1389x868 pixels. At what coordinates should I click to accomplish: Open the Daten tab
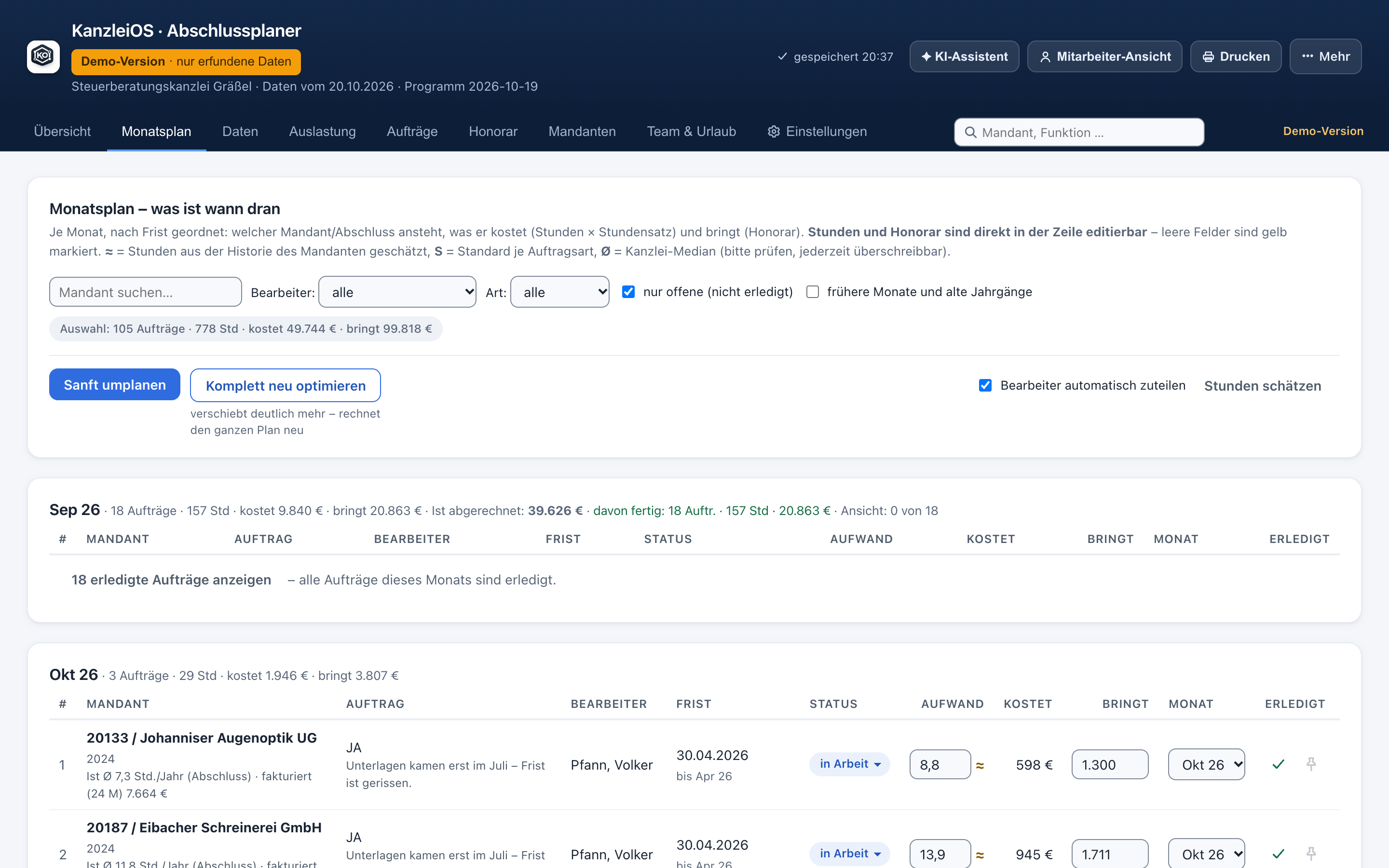click(240, 132)
